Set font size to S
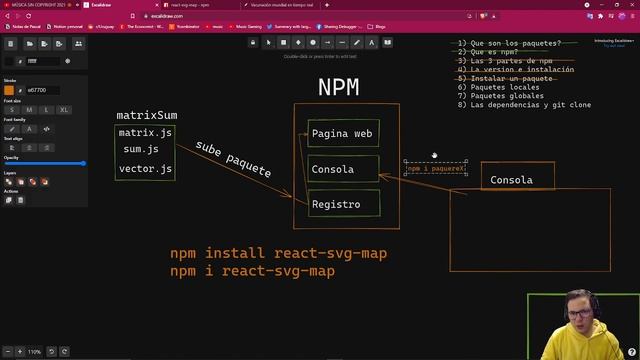This screenshot has height=360, width=640. [12, 110]
